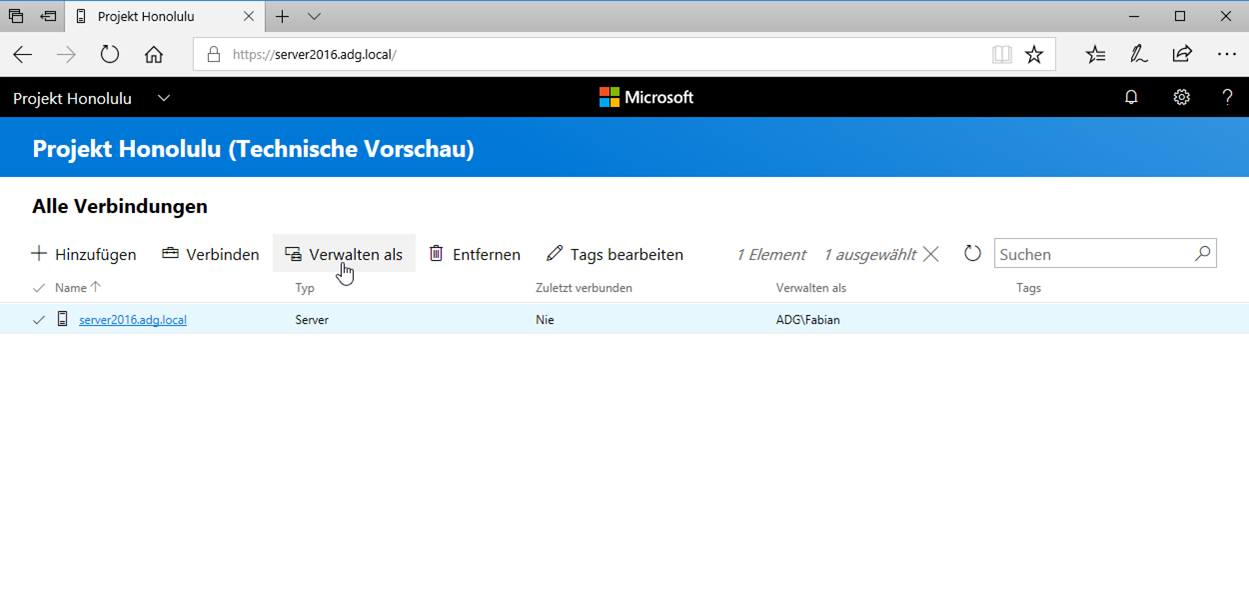The image size is (1249, 589).
Task: Clear selection with X next to 1 ausgewählt
Action: 931,254
